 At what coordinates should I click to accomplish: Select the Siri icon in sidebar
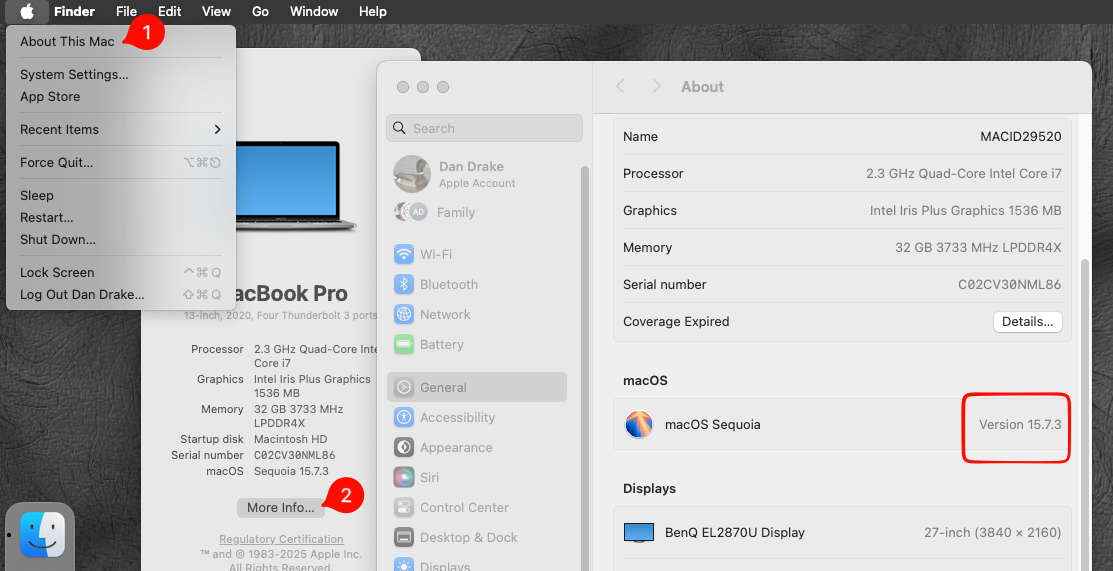404,477
